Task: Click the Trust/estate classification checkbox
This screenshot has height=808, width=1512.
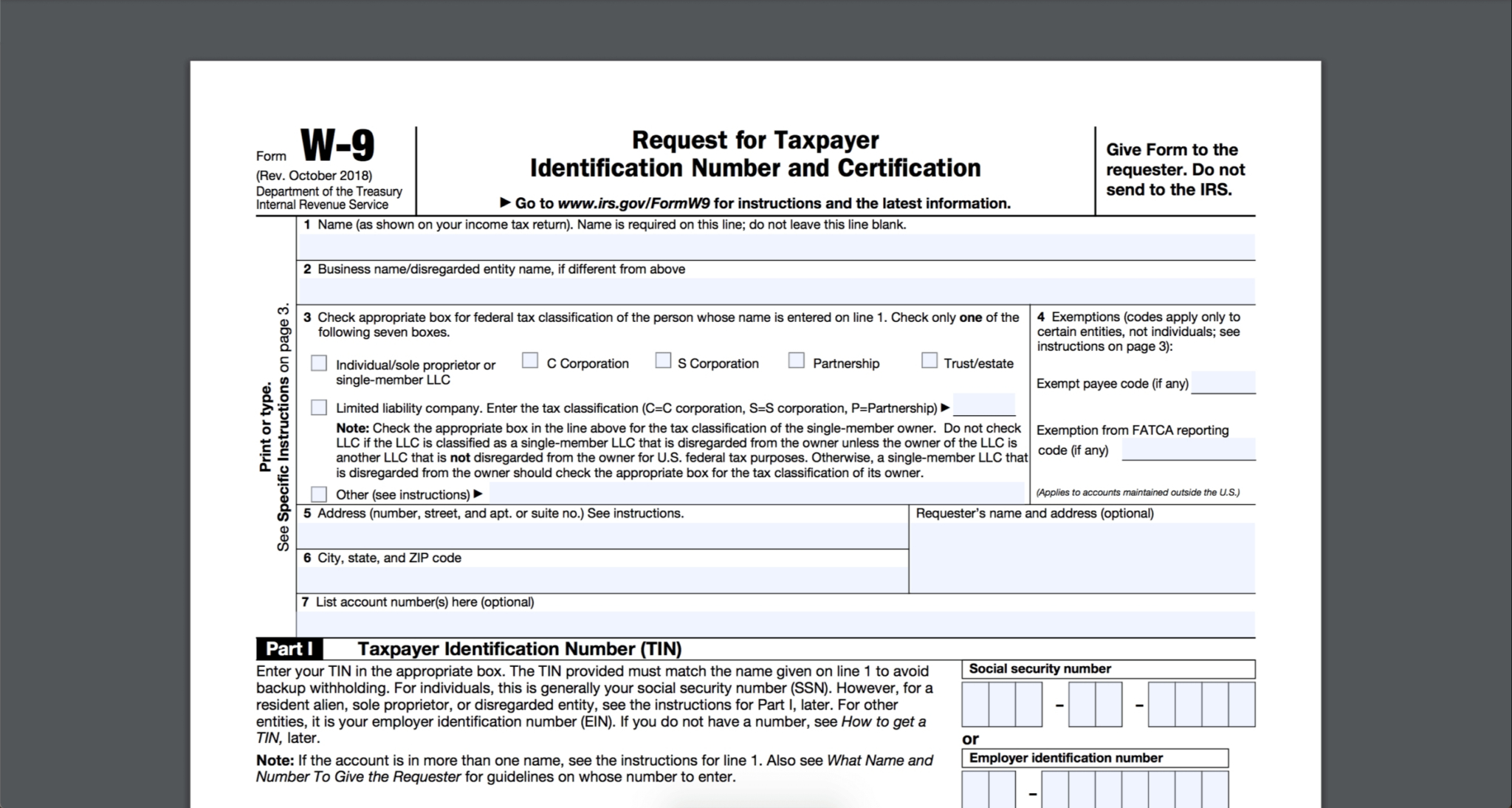Action: point(927,362)
